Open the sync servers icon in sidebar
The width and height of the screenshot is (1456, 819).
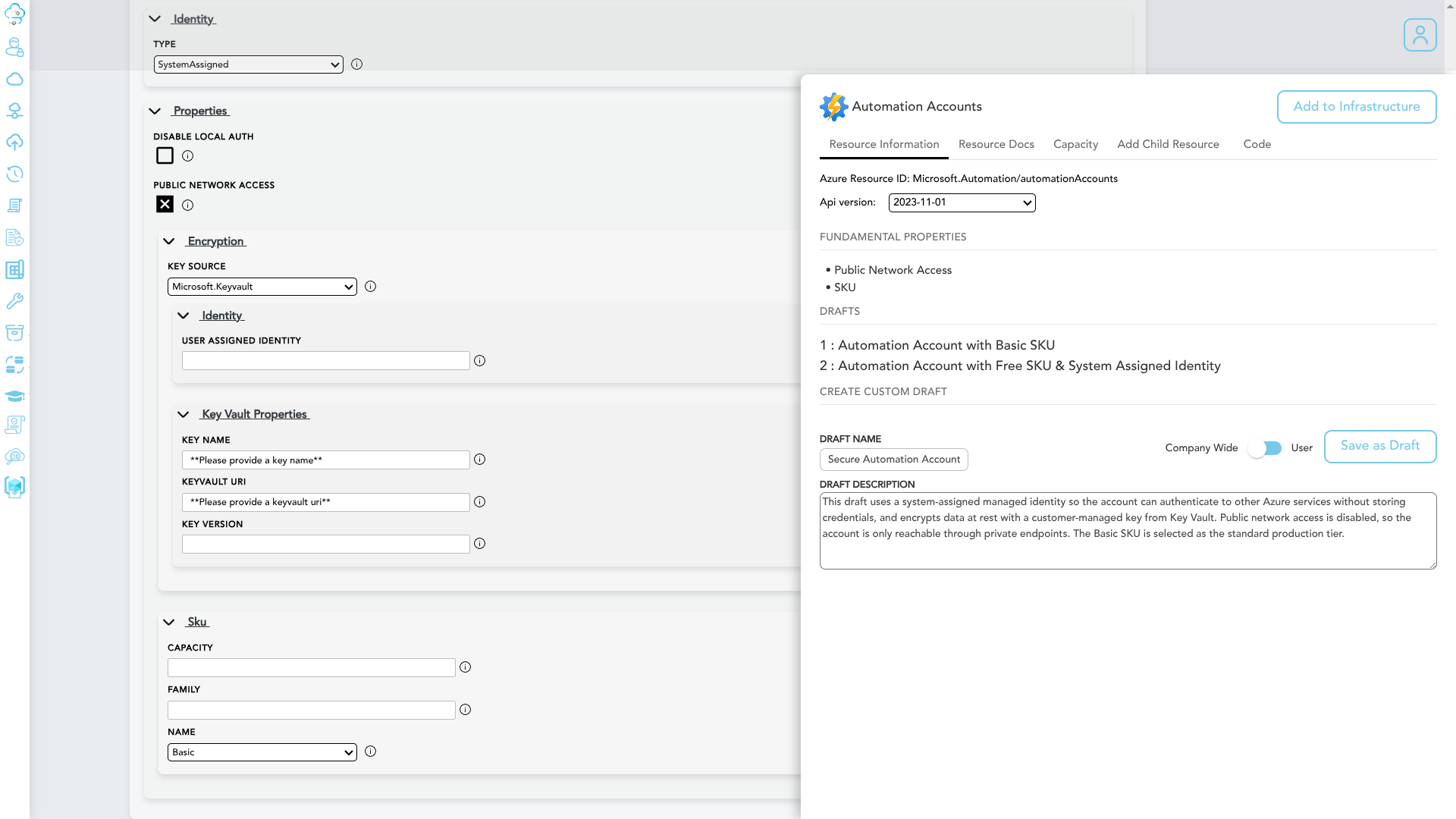(14, 364)
